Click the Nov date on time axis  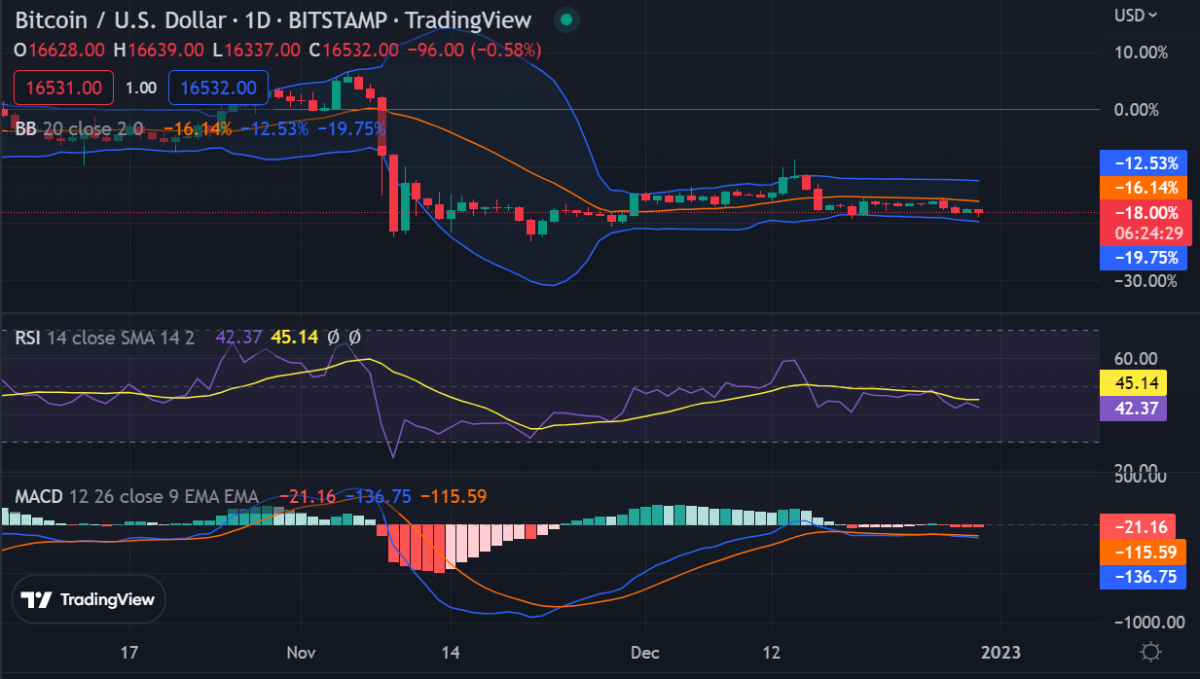coord(301,652)
